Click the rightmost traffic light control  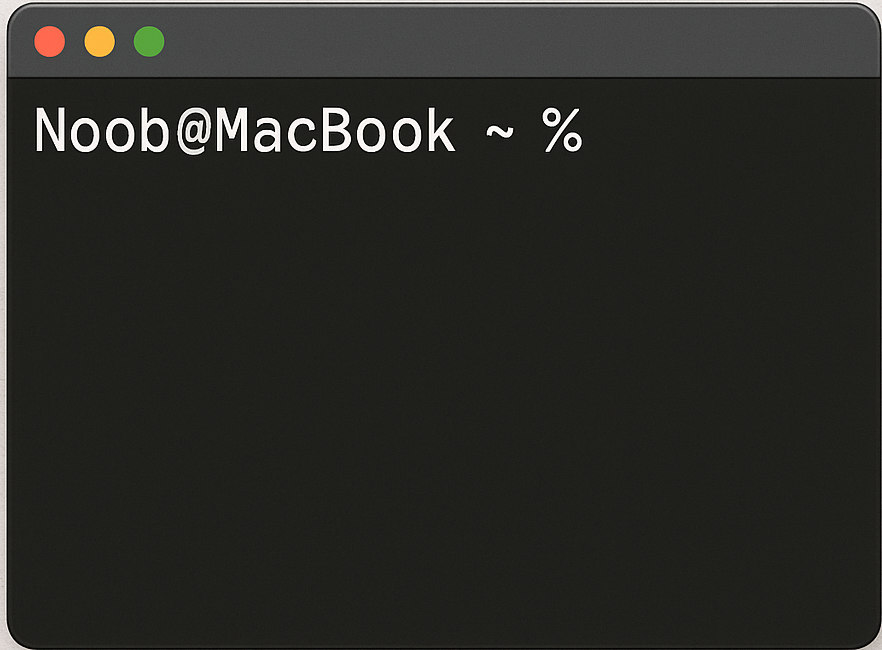point(149,41)
